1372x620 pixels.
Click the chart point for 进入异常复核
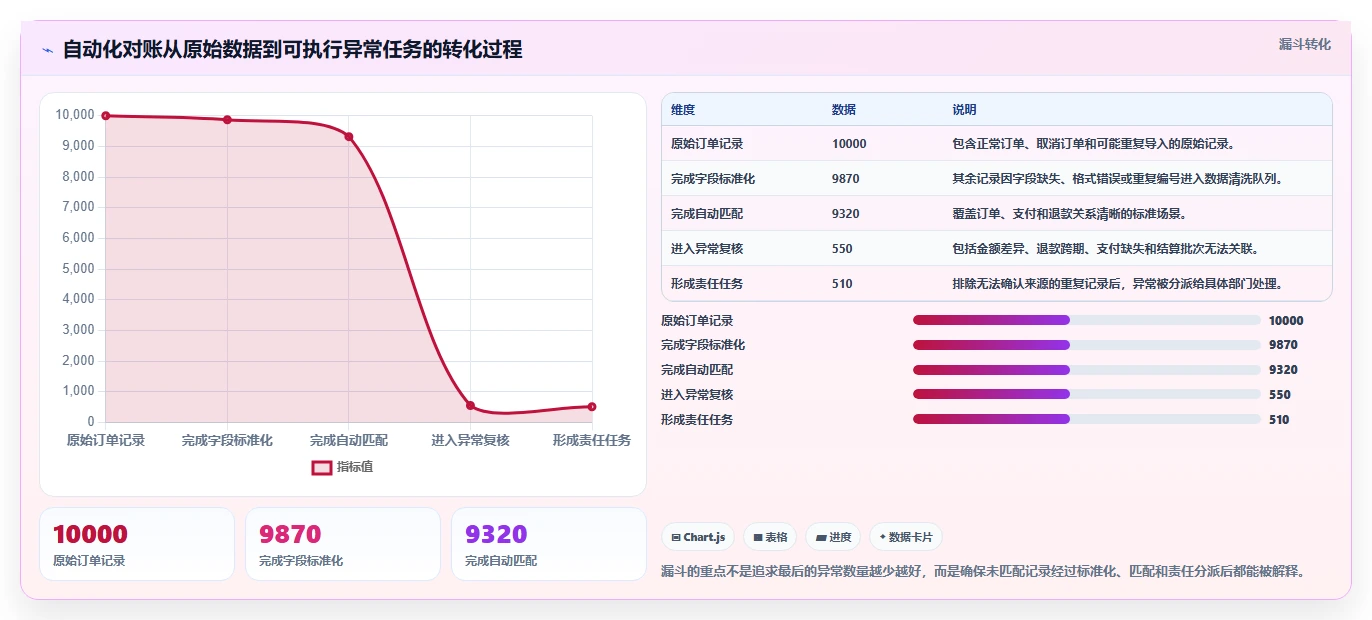470,405
